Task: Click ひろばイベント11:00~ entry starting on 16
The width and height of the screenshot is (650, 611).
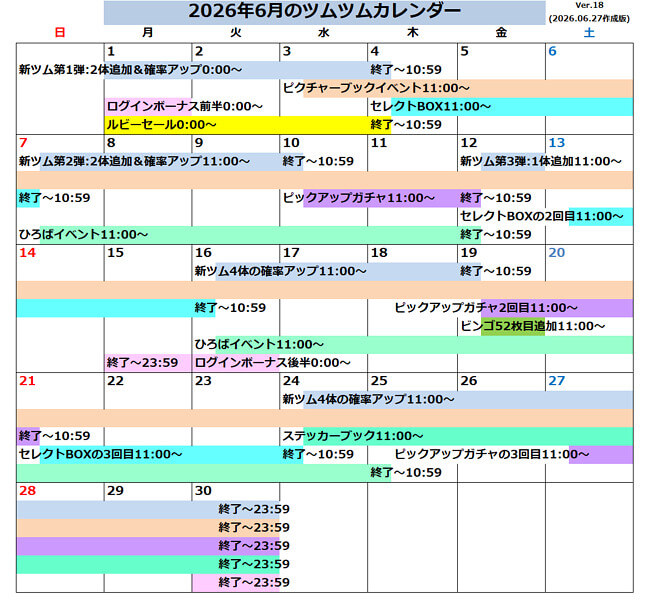Action: [259, 344]
